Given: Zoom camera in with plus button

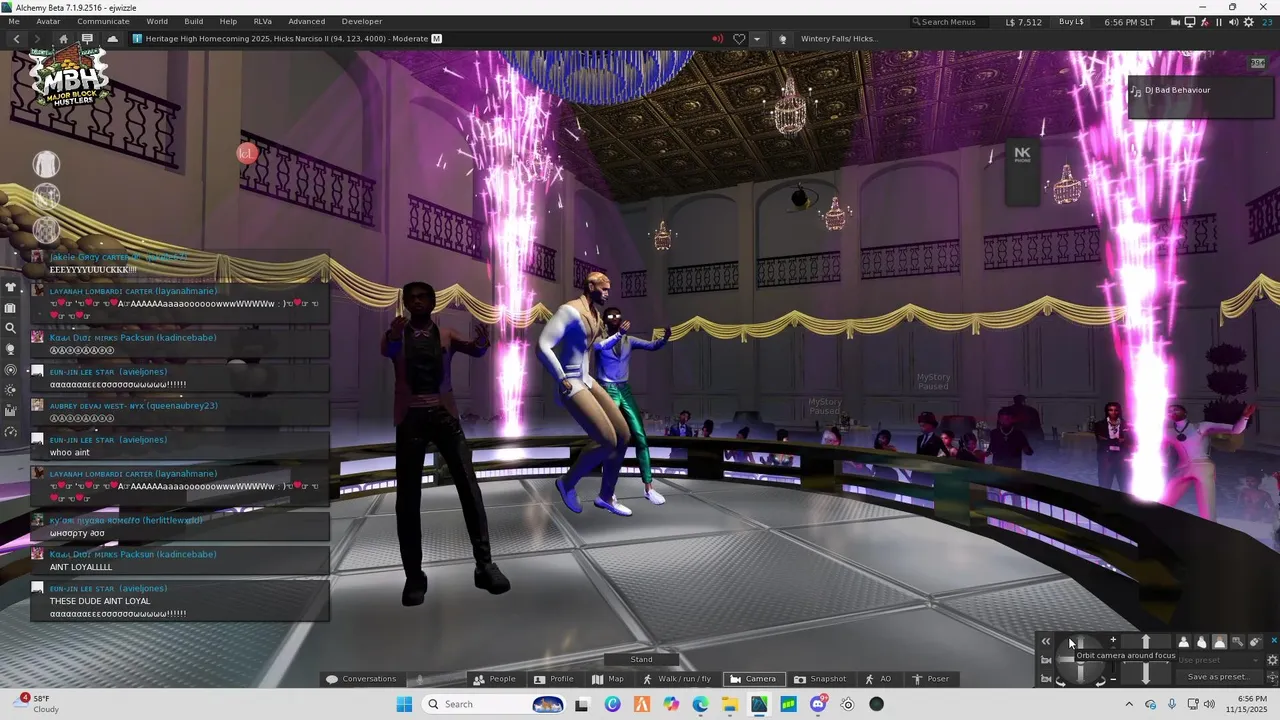Looking at the screenshot, I should (1113, 639).
